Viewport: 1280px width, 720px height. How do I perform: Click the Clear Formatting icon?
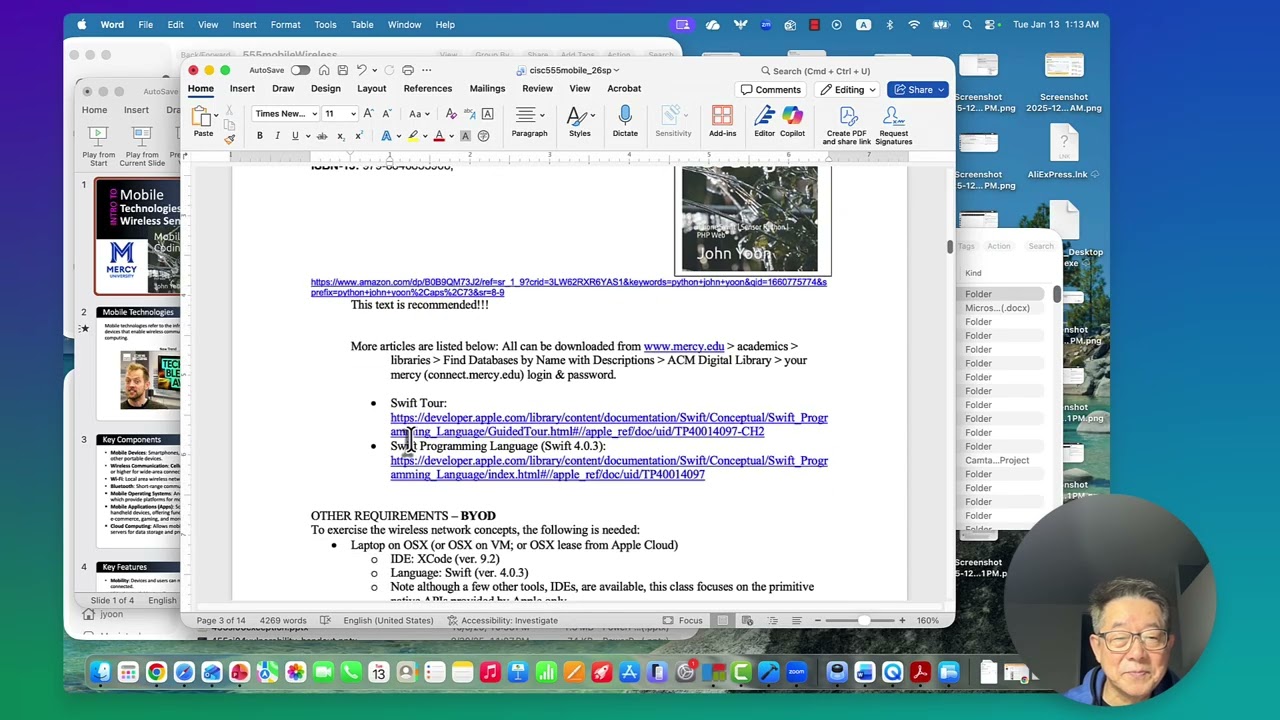(x=451, y=114)
